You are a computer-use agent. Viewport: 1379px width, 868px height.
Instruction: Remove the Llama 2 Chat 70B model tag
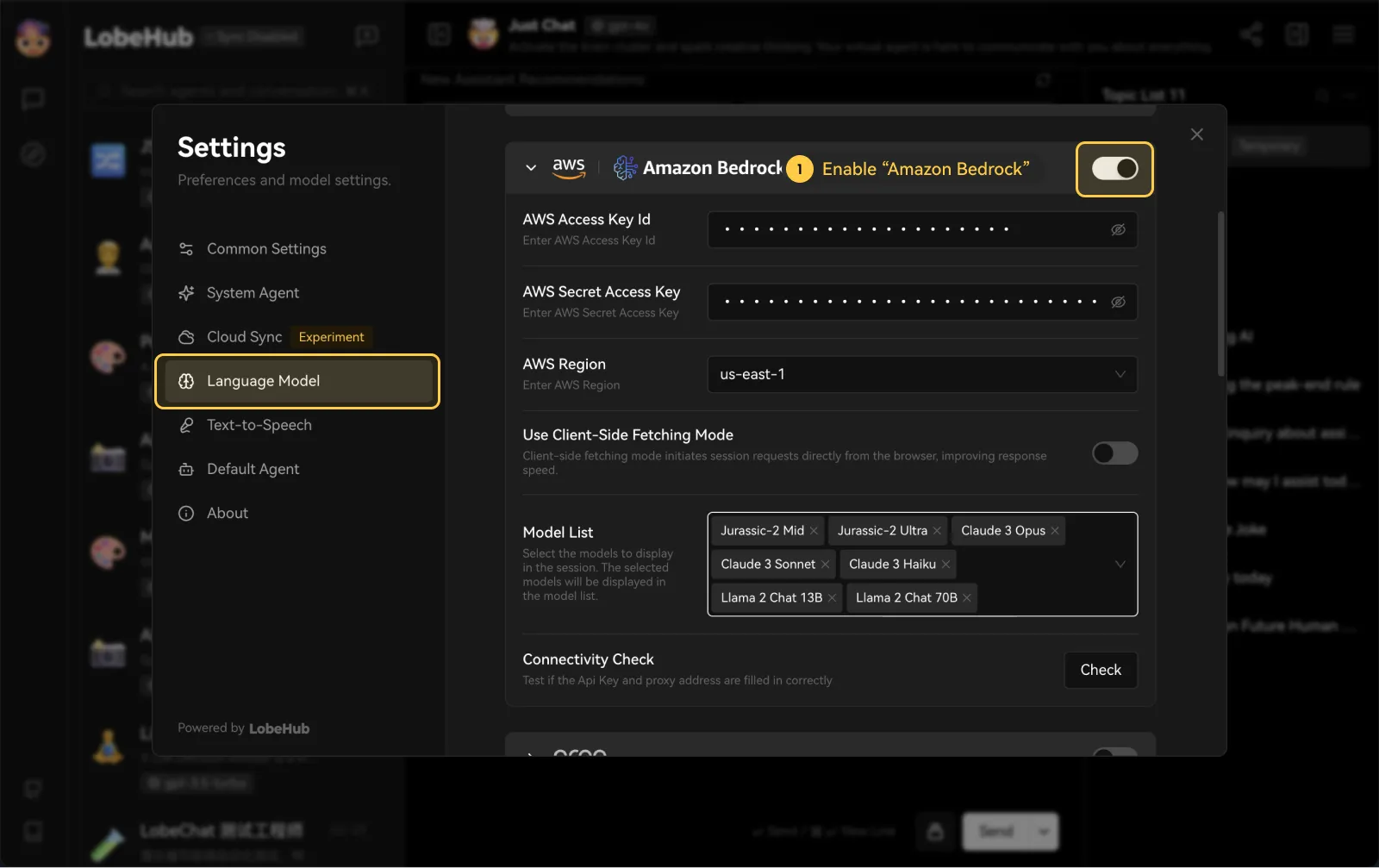click(x=967, y=597)
